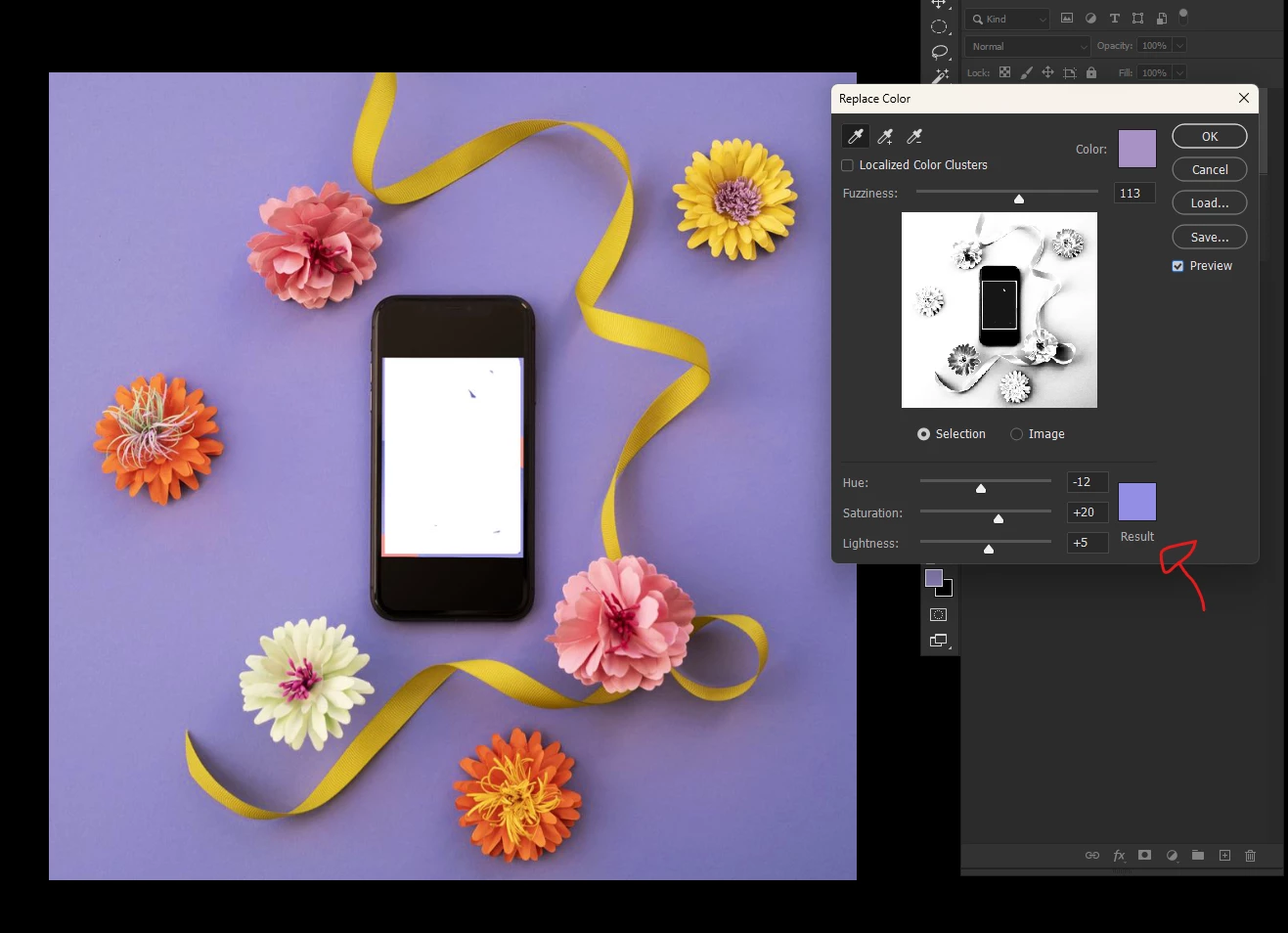The image size is (1288, 933).
Task: Lock transparent pixels in Layers panel
Action: pos(1004,72)
